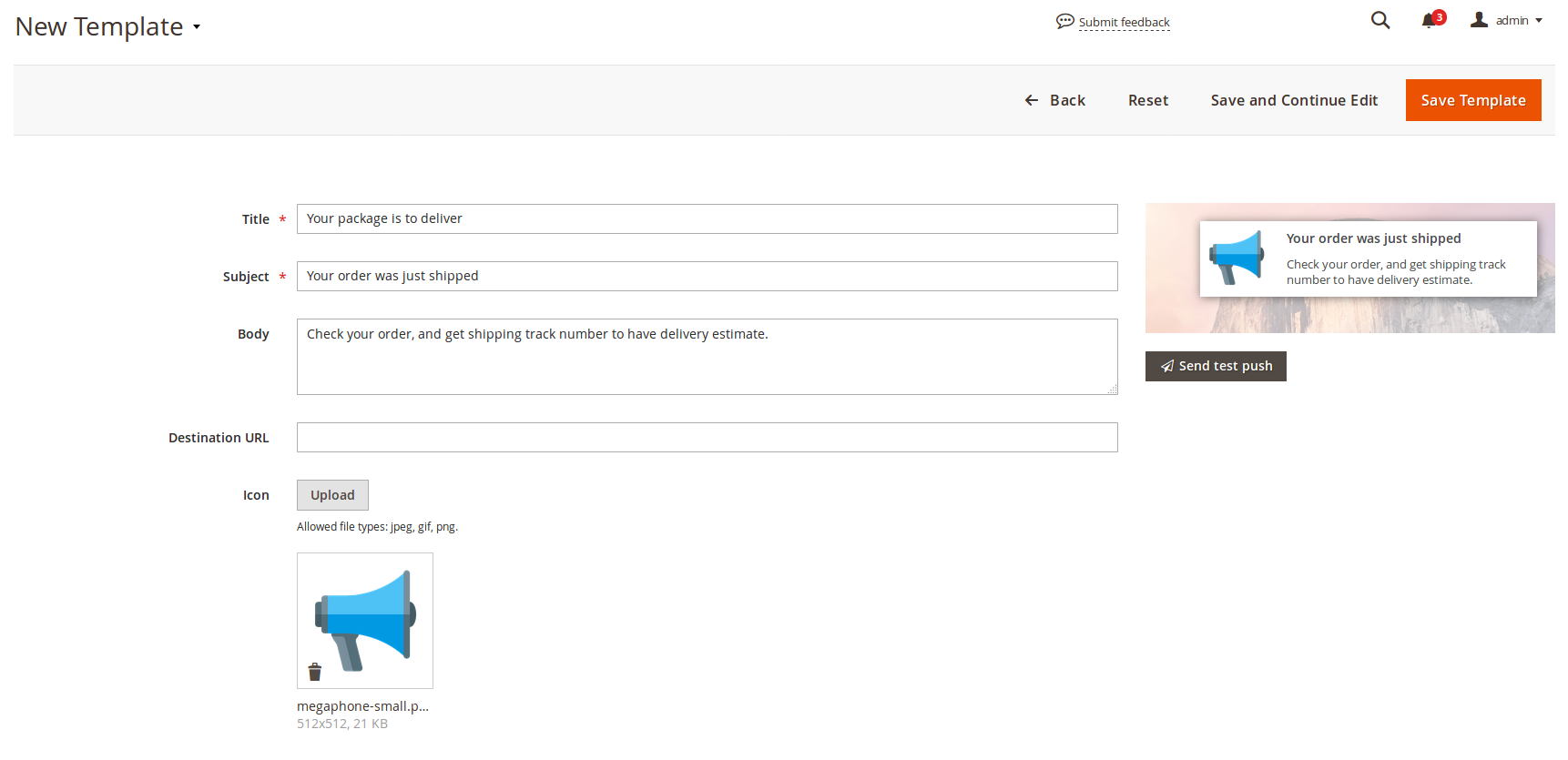The height and width of the screenshot is (760, 1568).
Task: Expand the admin account dropdown
Action: point(1507,20)
